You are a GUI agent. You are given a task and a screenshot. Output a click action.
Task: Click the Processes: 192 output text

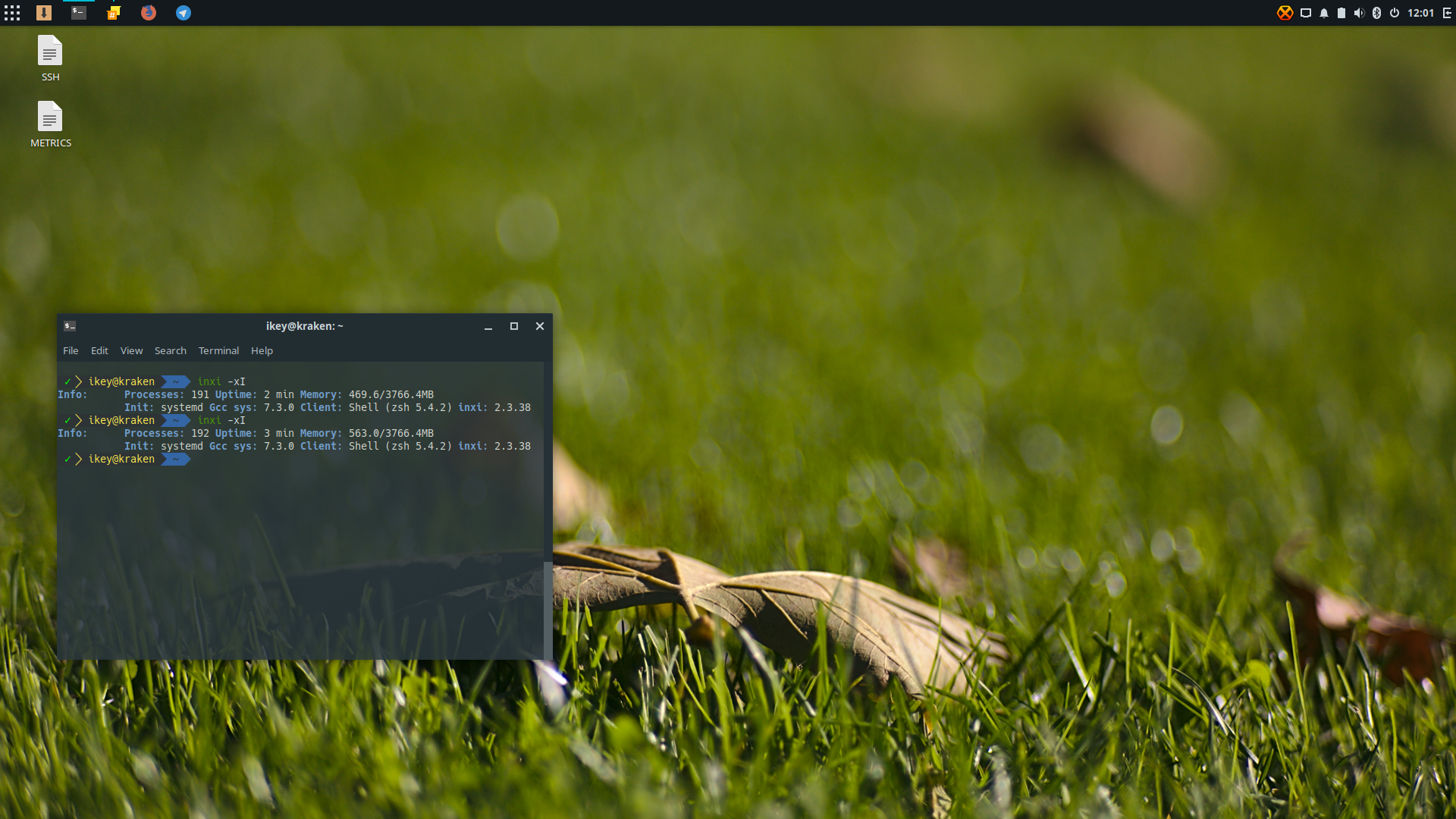[x=167, y=433]
